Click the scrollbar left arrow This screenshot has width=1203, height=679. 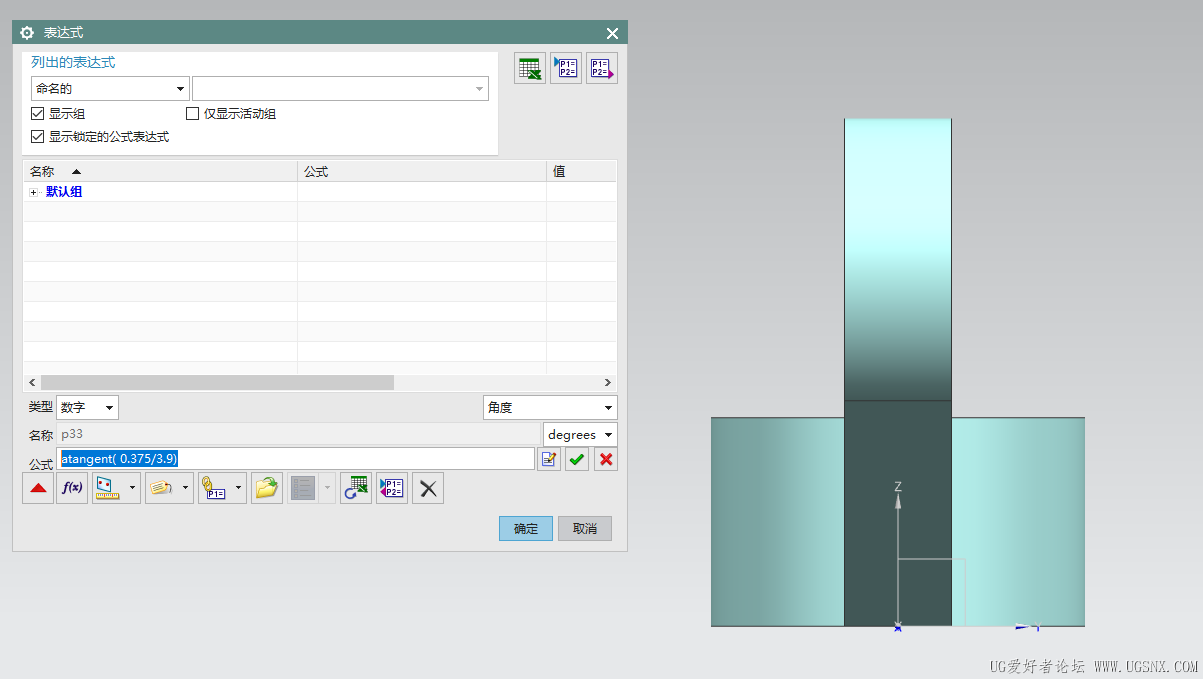(x=31, y=382)
